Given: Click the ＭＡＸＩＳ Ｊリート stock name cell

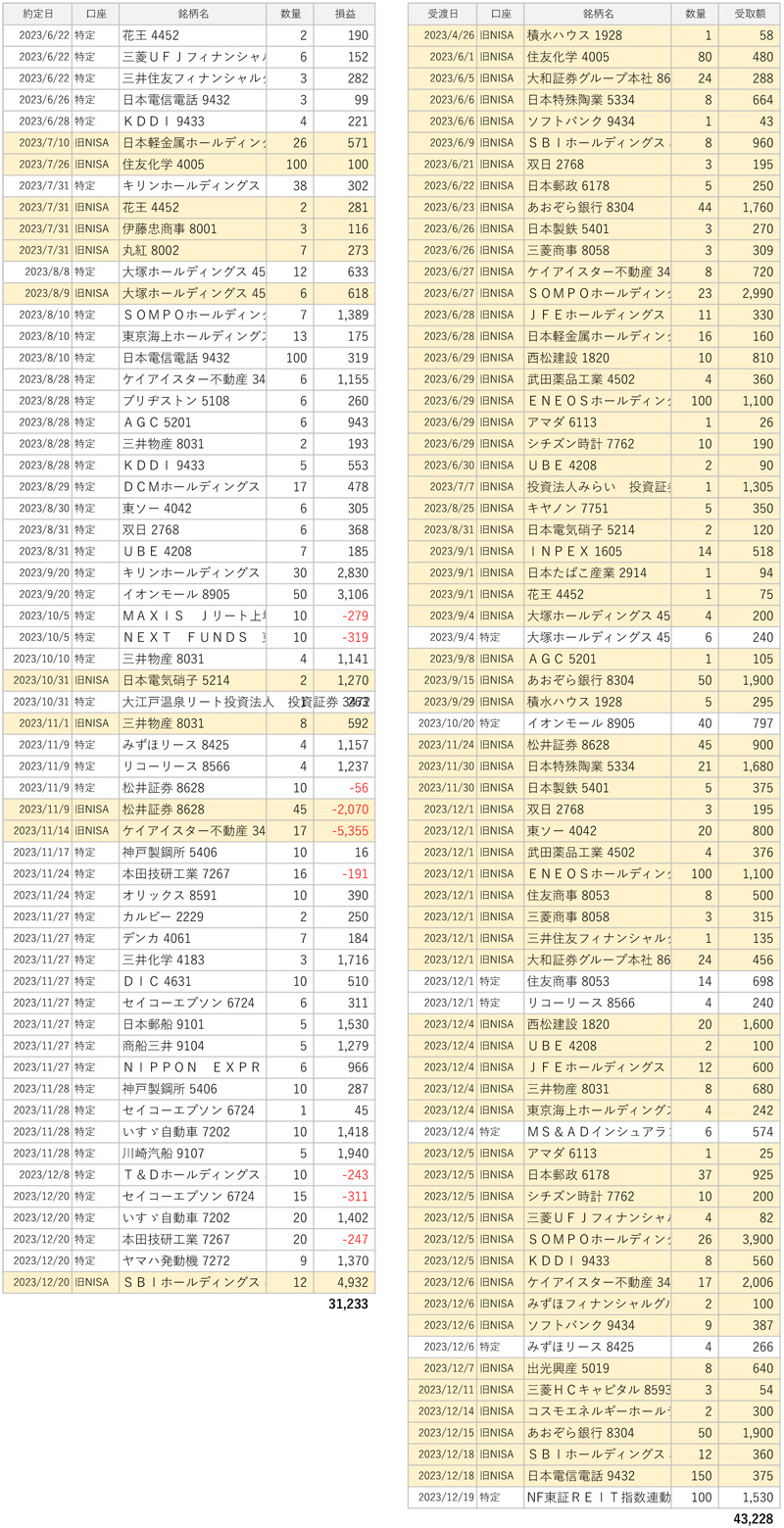Looking at the screenshot, I should pyautogui.click(x=194, y=616).
